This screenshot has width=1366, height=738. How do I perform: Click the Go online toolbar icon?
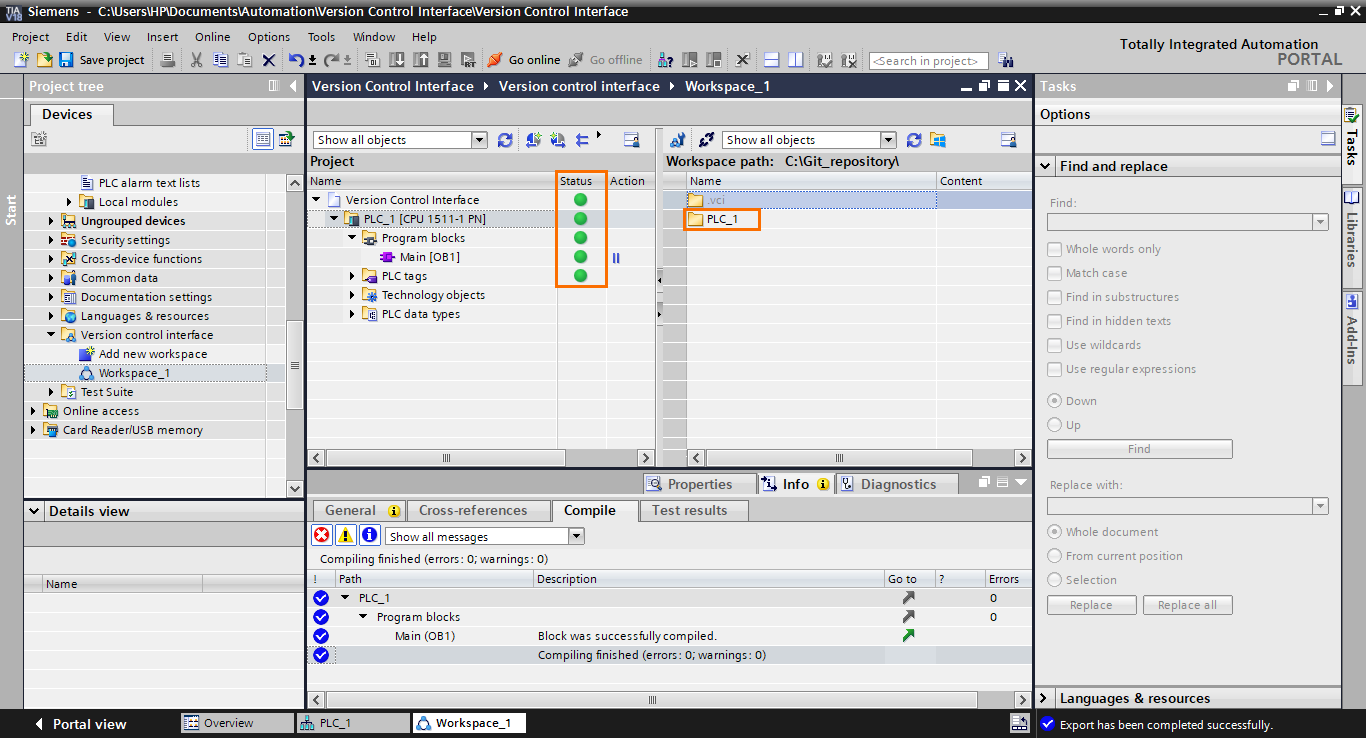pos(493,59)
